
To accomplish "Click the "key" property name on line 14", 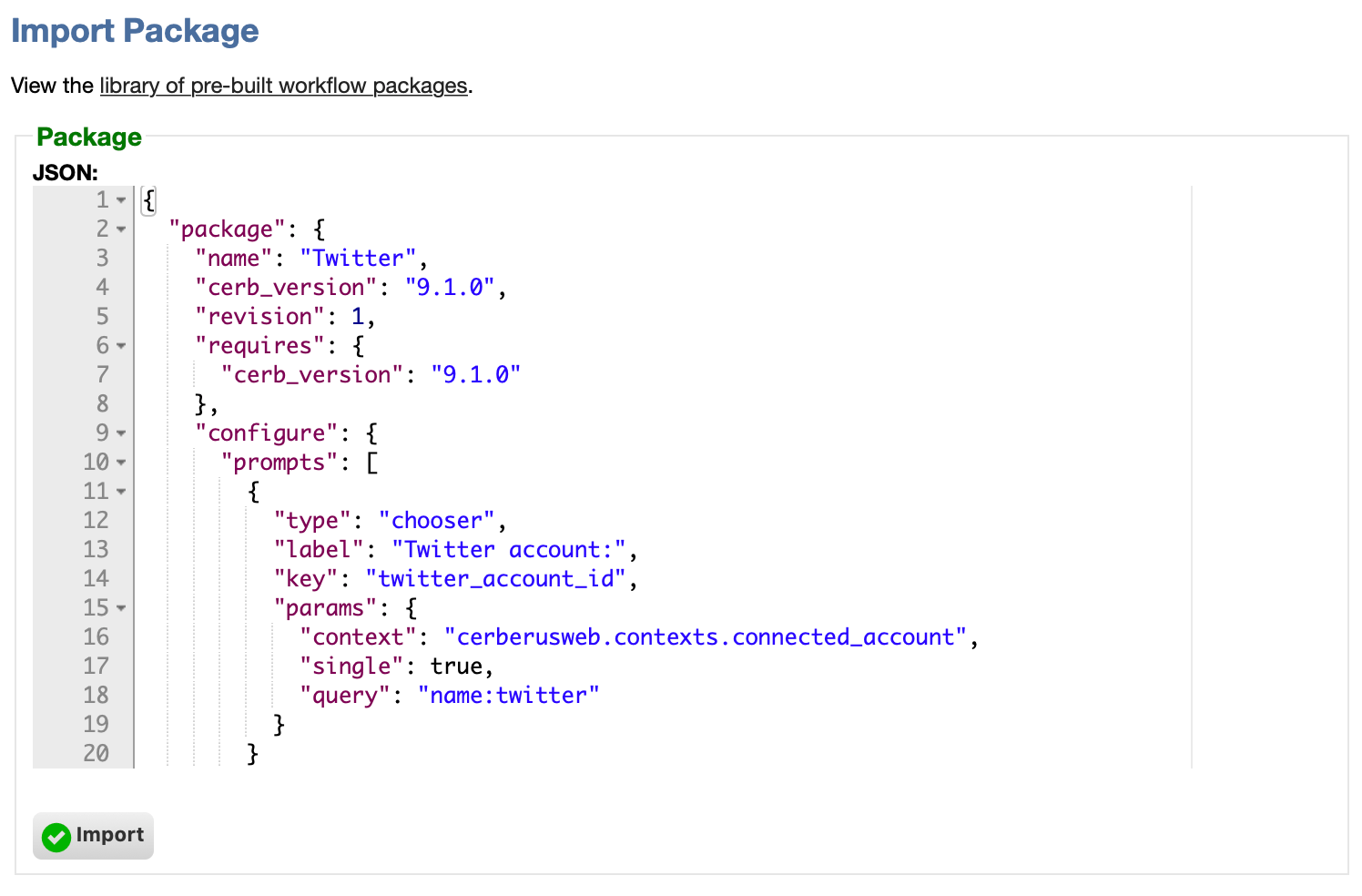I will point(306,579).
